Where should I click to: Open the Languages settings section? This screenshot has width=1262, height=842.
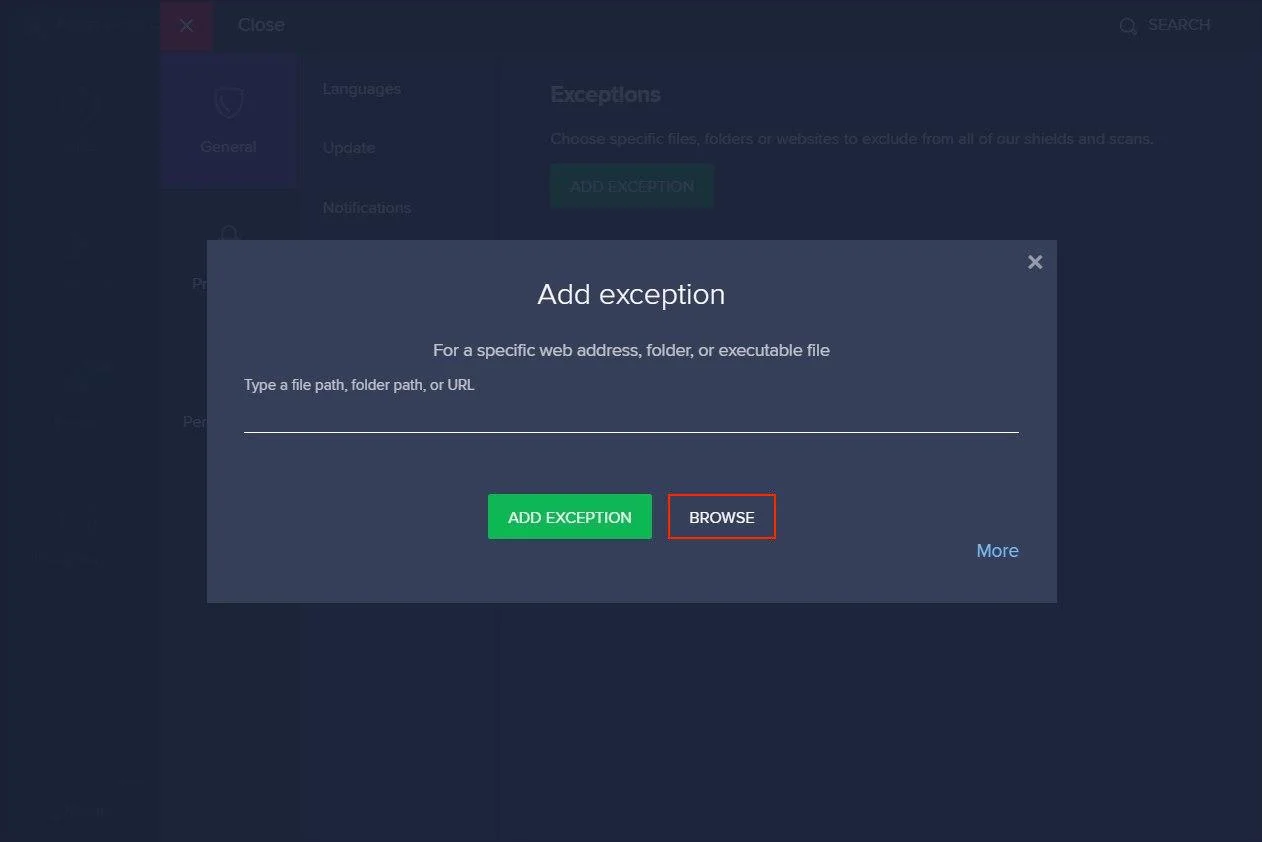361,89
